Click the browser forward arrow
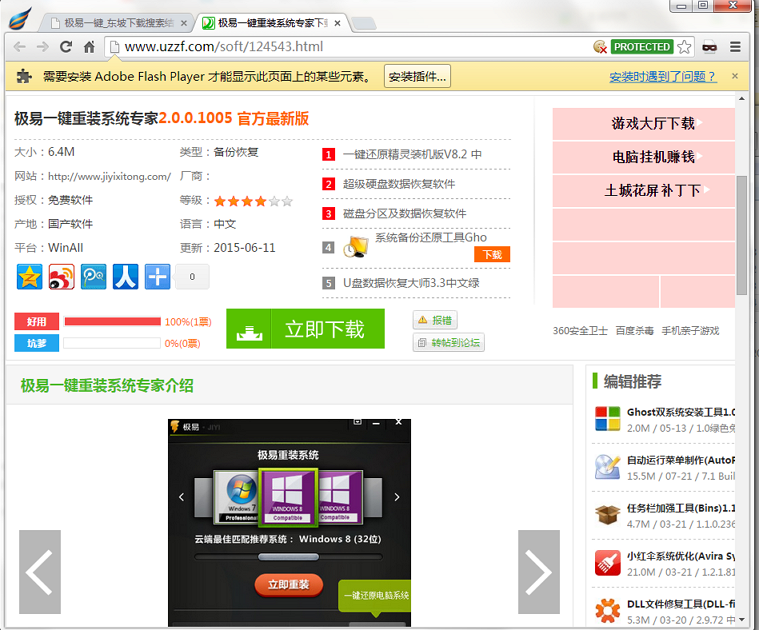 (43, 47)
